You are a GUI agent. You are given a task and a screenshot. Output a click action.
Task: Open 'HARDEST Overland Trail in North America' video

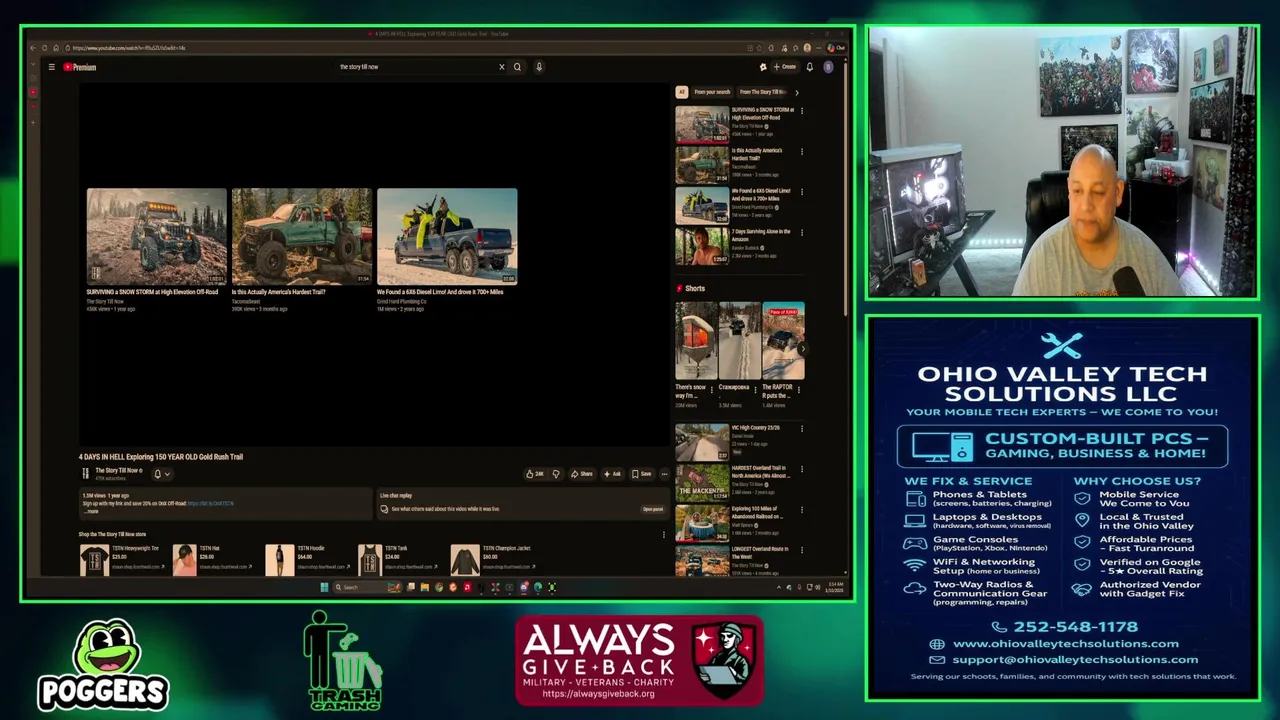[702, 482]
